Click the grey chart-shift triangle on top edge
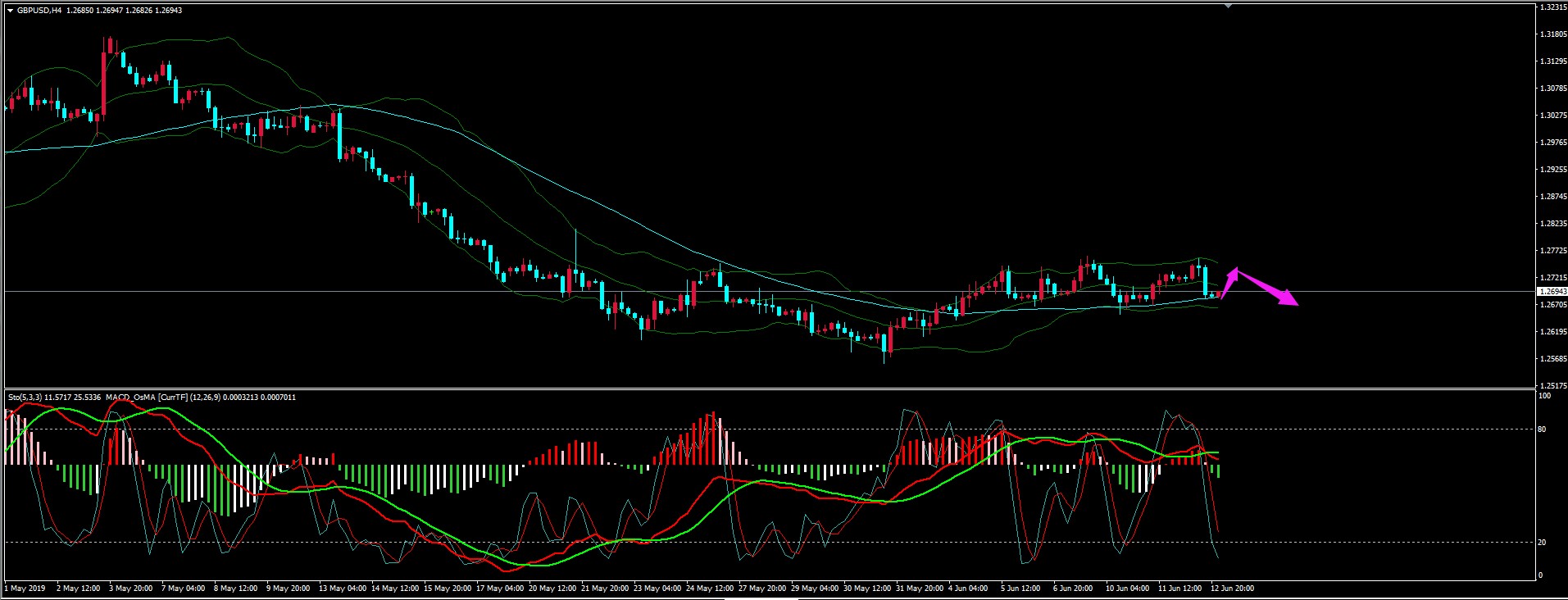The image size is (1568, 600). (1228, 6)
